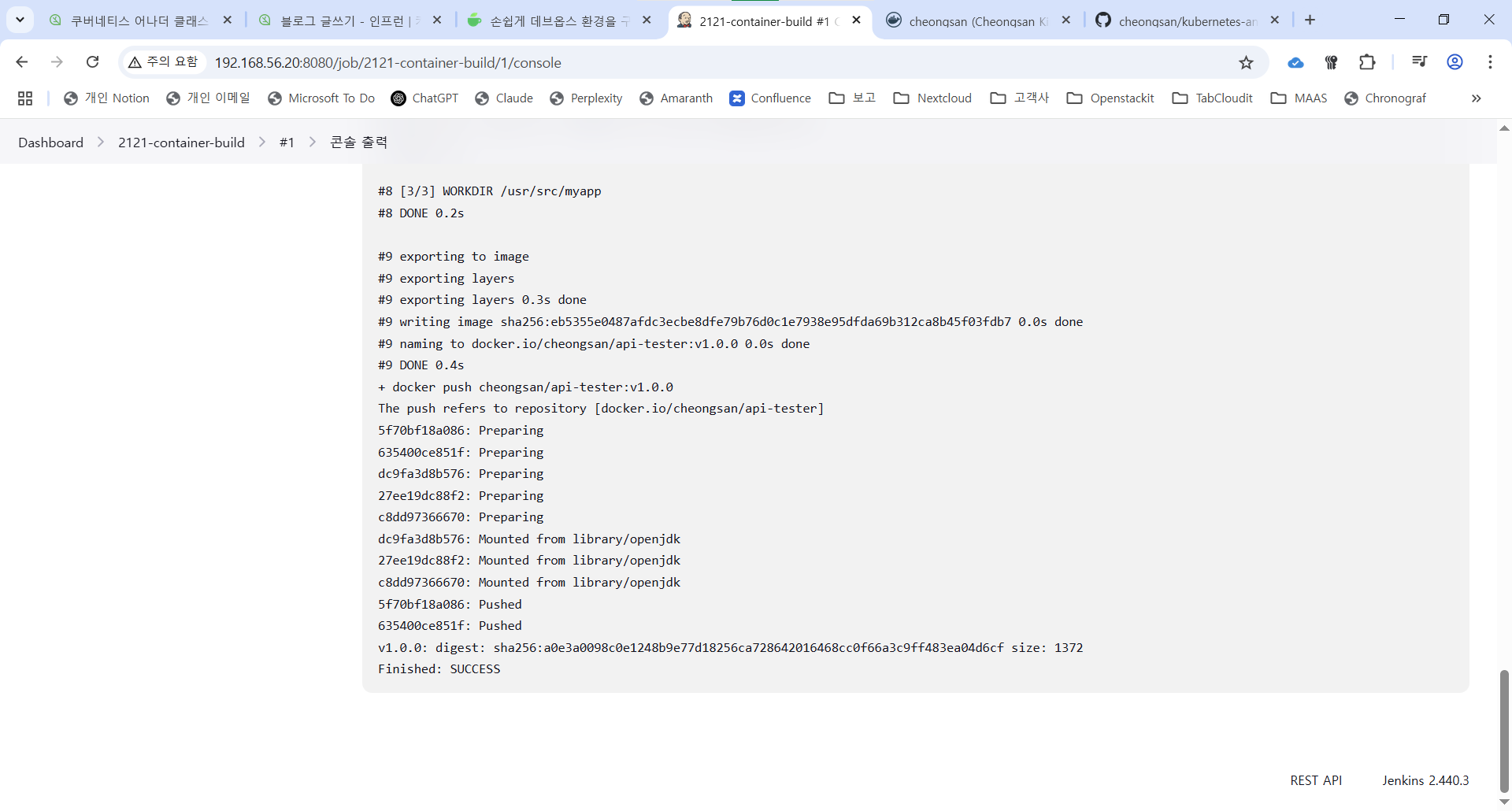Image resolution: width=1512 pixels, height=811 pixels.
Task: Click the 'Finished: SUCCESS' console line
Action: [439, 669]
